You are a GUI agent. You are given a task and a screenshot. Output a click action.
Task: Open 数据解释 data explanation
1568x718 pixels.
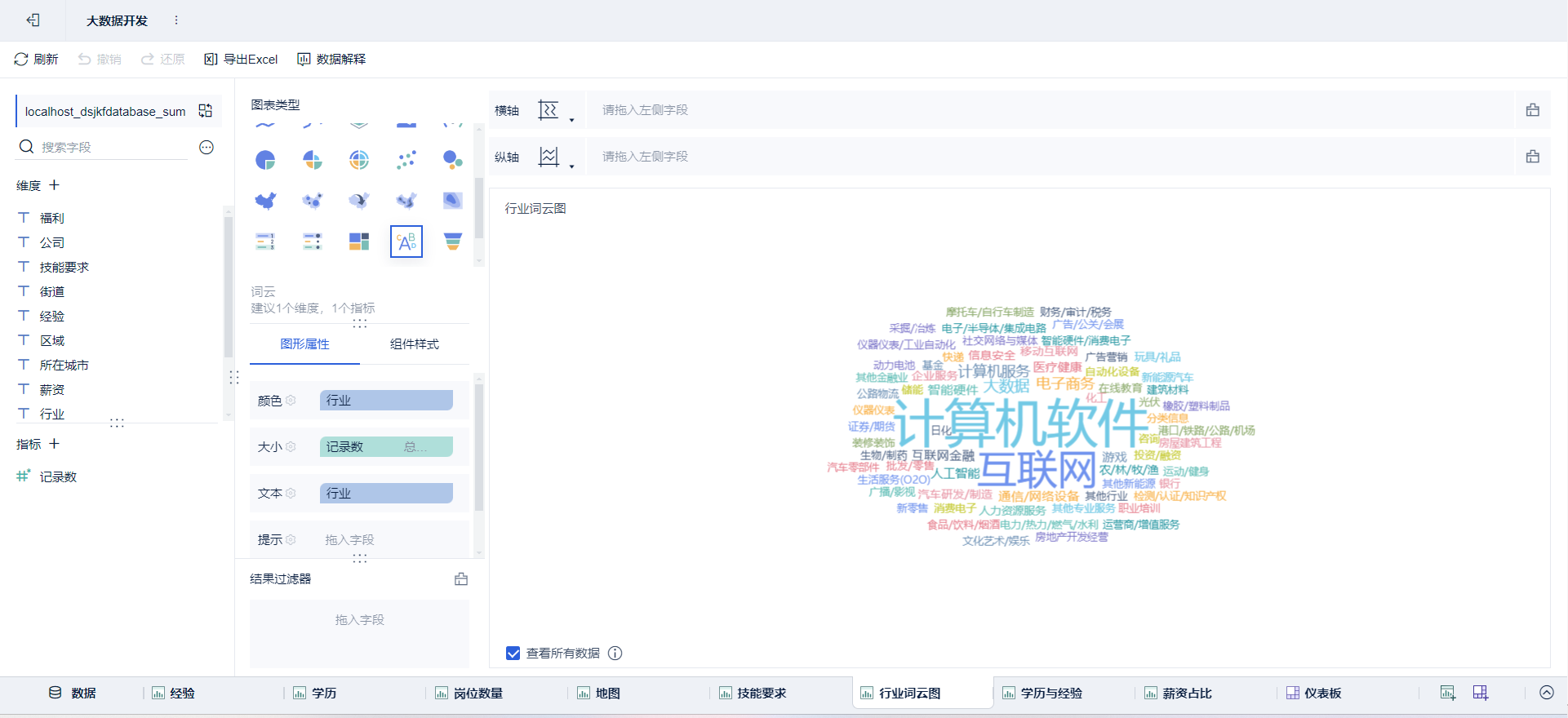[331, 60]
